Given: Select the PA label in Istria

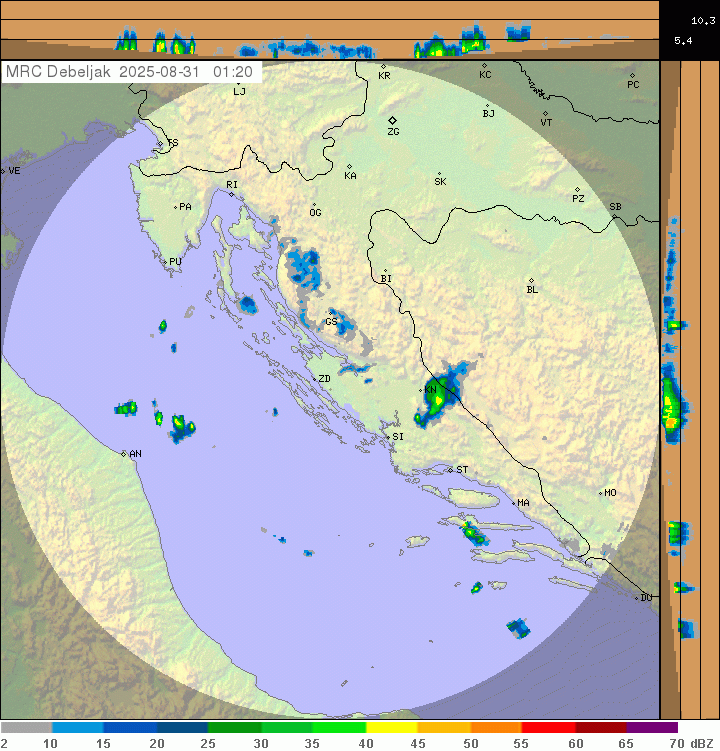Looking at the screenshot, I should [x=185, y=207].
